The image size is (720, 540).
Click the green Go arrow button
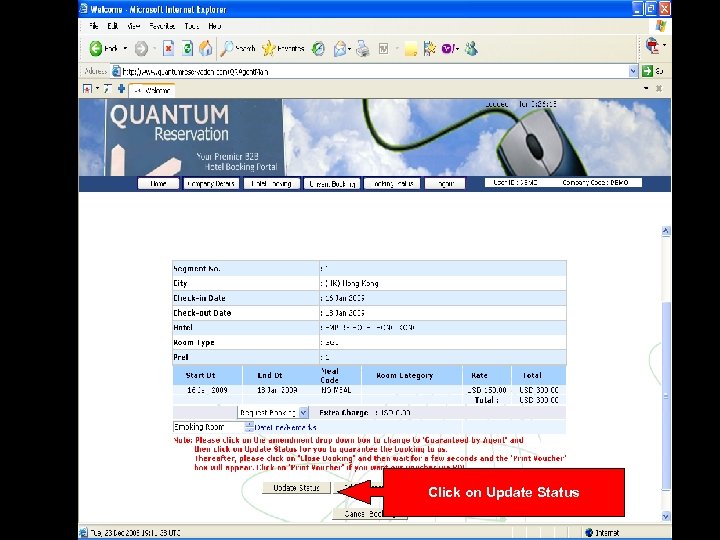pyautogui.click(x=647, y=71)
